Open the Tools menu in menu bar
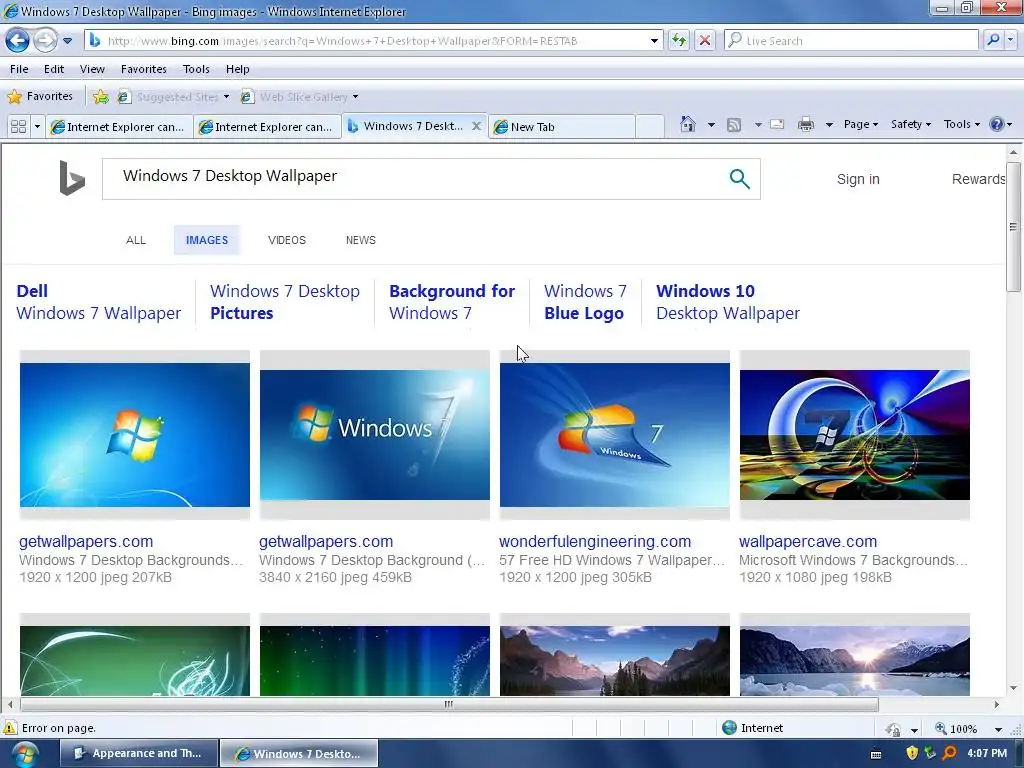The height and width of the screenshot is (768, 1024). click(196, 69)
